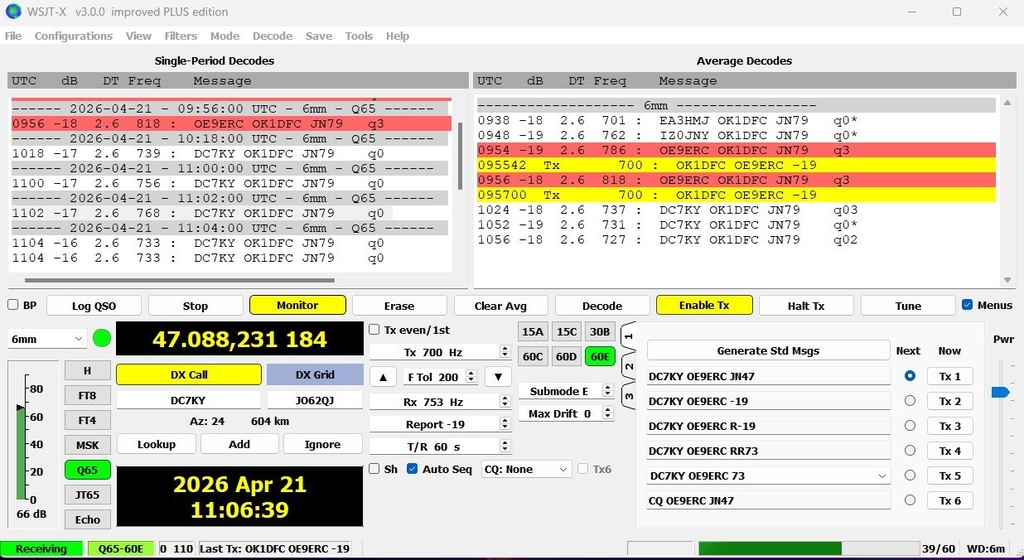Click the green band status indicator circle

tap(101, 338)
